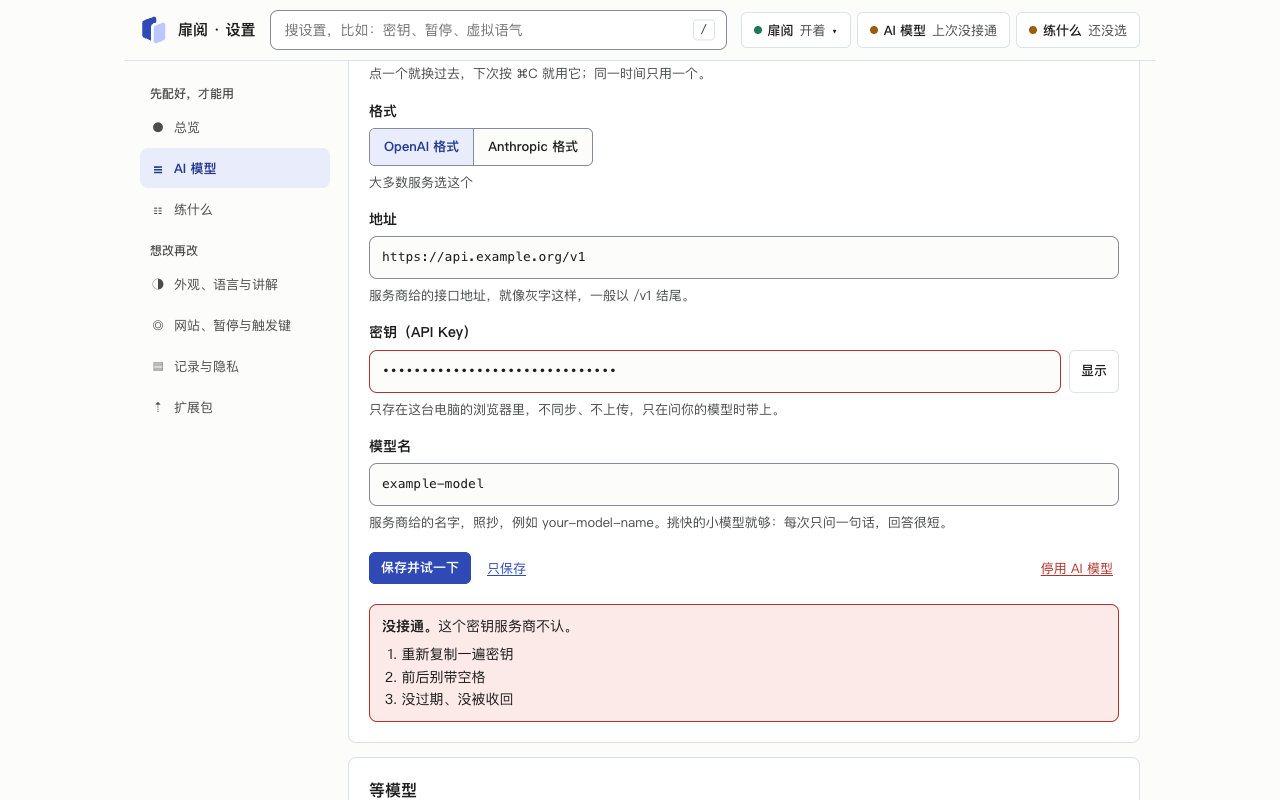
Task: Click the 练什么 还没选 status pill
Action: 1078,30
